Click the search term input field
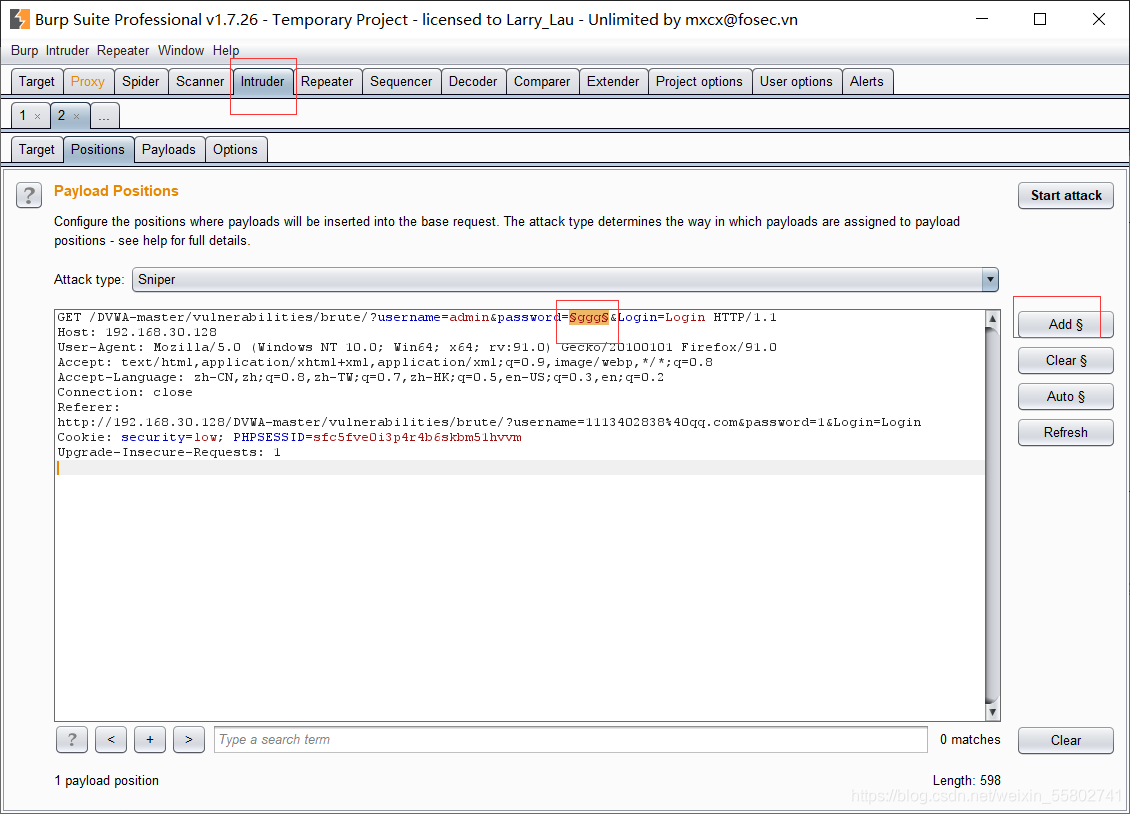The image size is (1130, 814). (x=571, y=739)
